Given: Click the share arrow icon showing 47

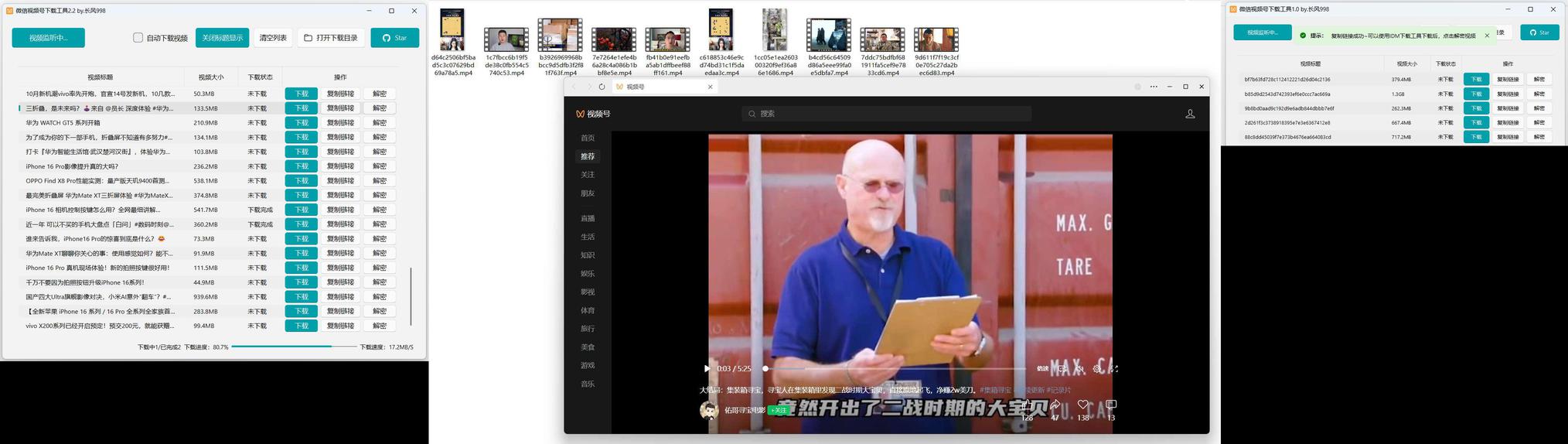Looking at the screenshot, I should tap(1055, 405).
